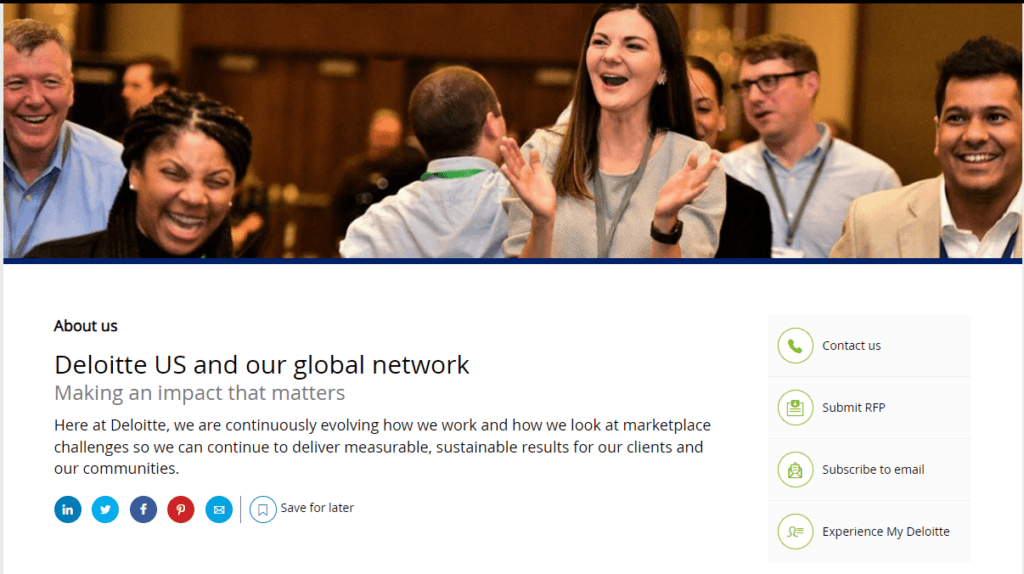This screenshot has width=1024, height=574.
Task: Click the Making an impact that matters subtitle
Action: coord(200,393)
